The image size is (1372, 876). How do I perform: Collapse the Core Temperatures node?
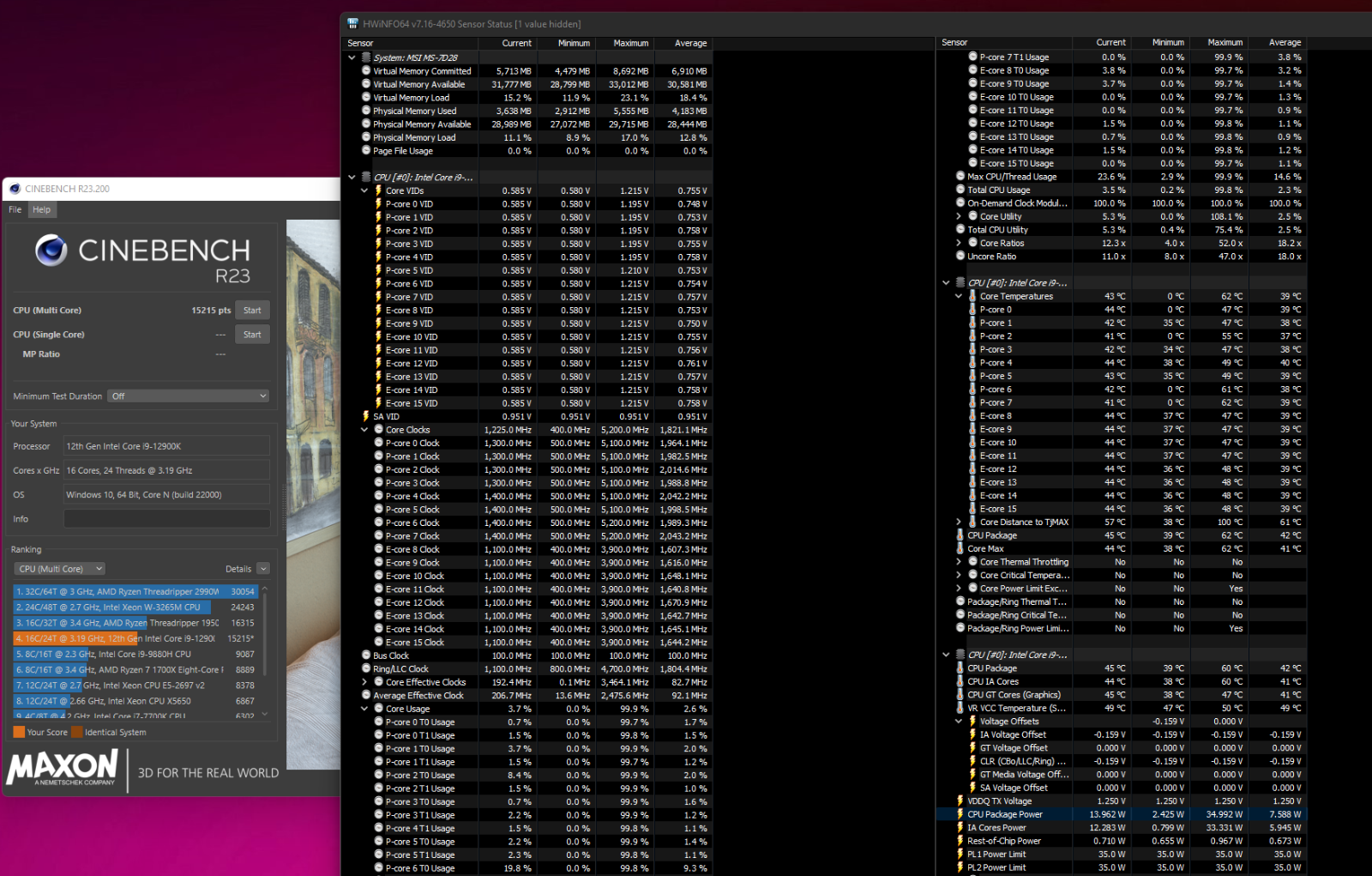click(959, 296)
